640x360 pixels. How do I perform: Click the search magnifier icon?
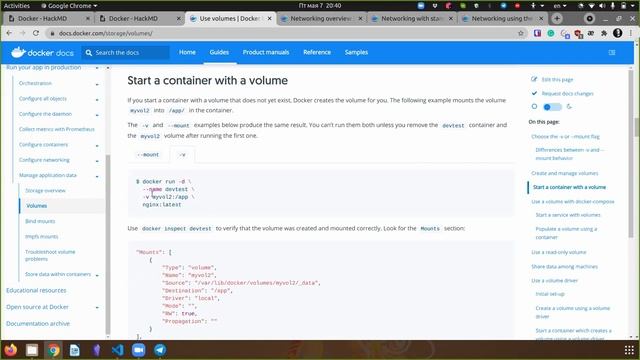[89, 53]
